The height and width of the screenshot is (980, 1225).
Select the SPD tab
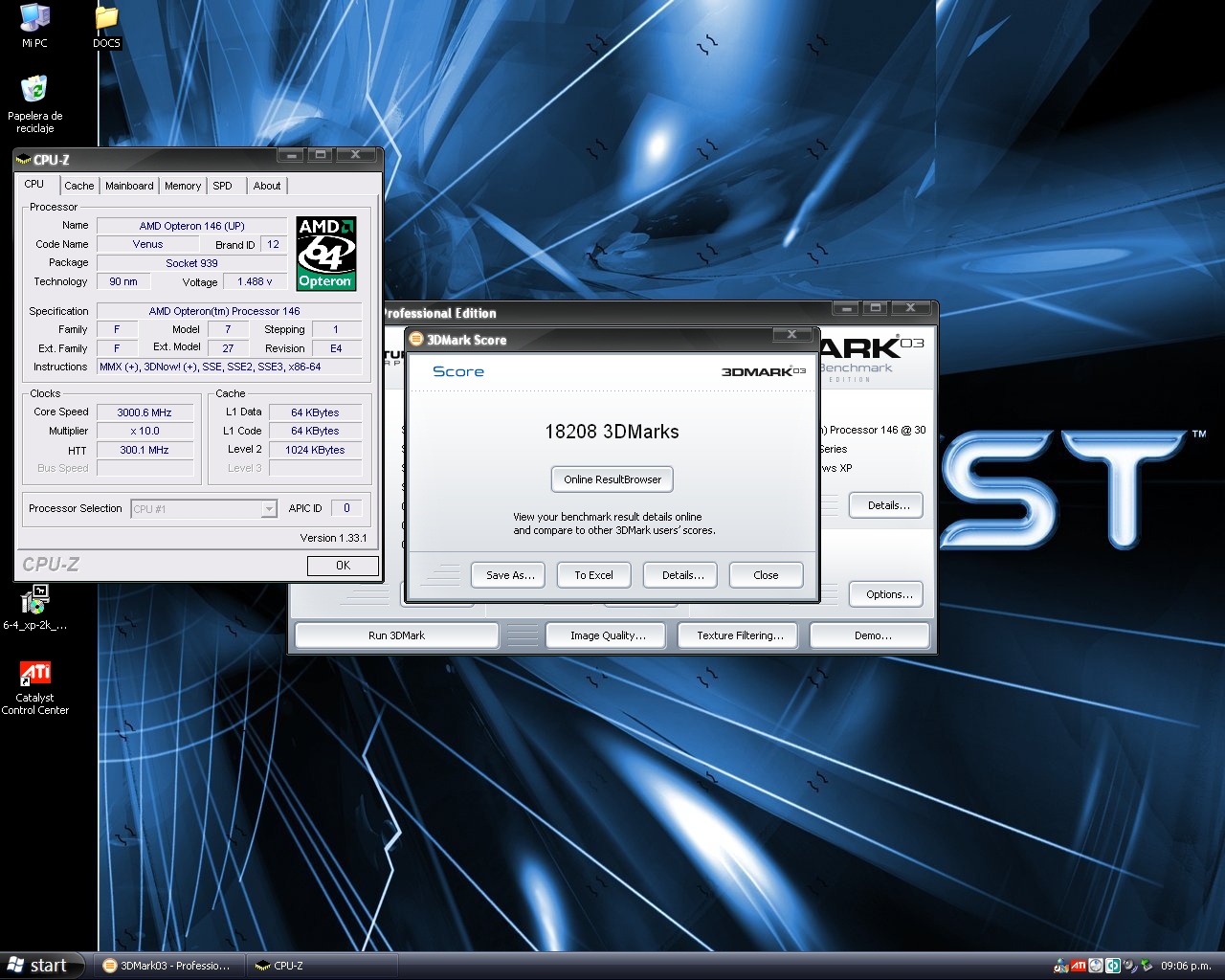pyautogui.click(x=222, y=186)
